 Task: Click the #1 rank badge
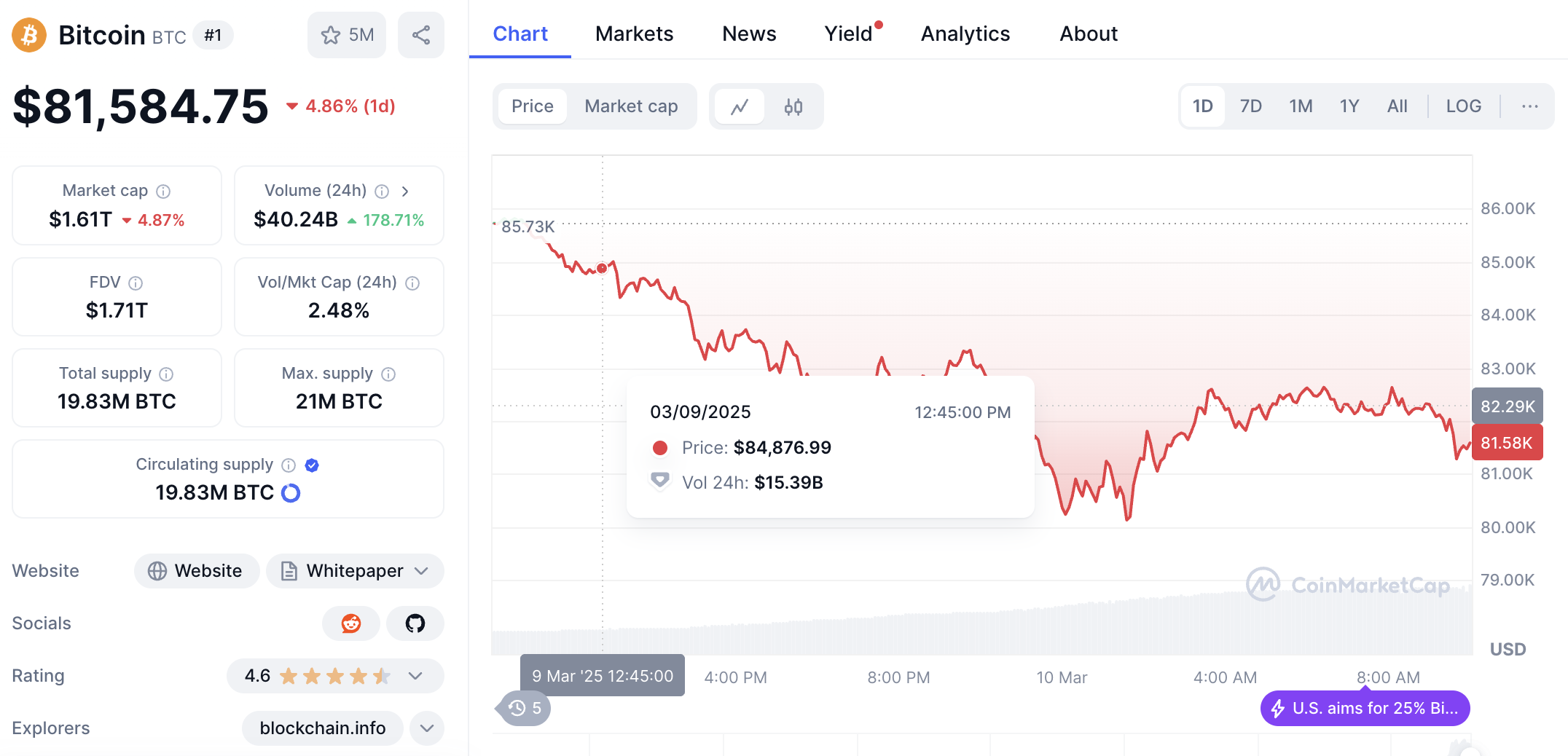(x=213, y=35)
